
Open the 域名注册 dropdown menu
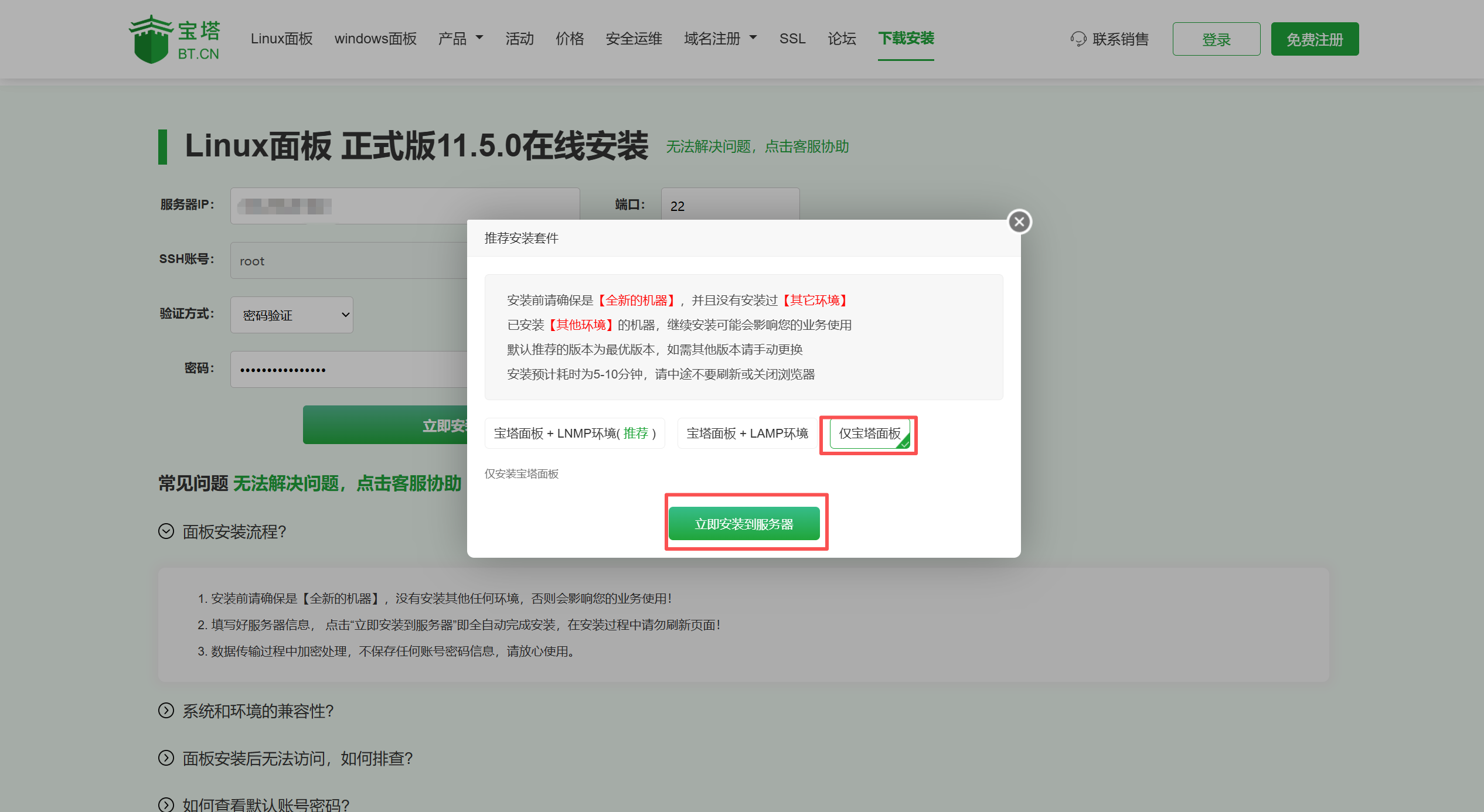(720, 39)
